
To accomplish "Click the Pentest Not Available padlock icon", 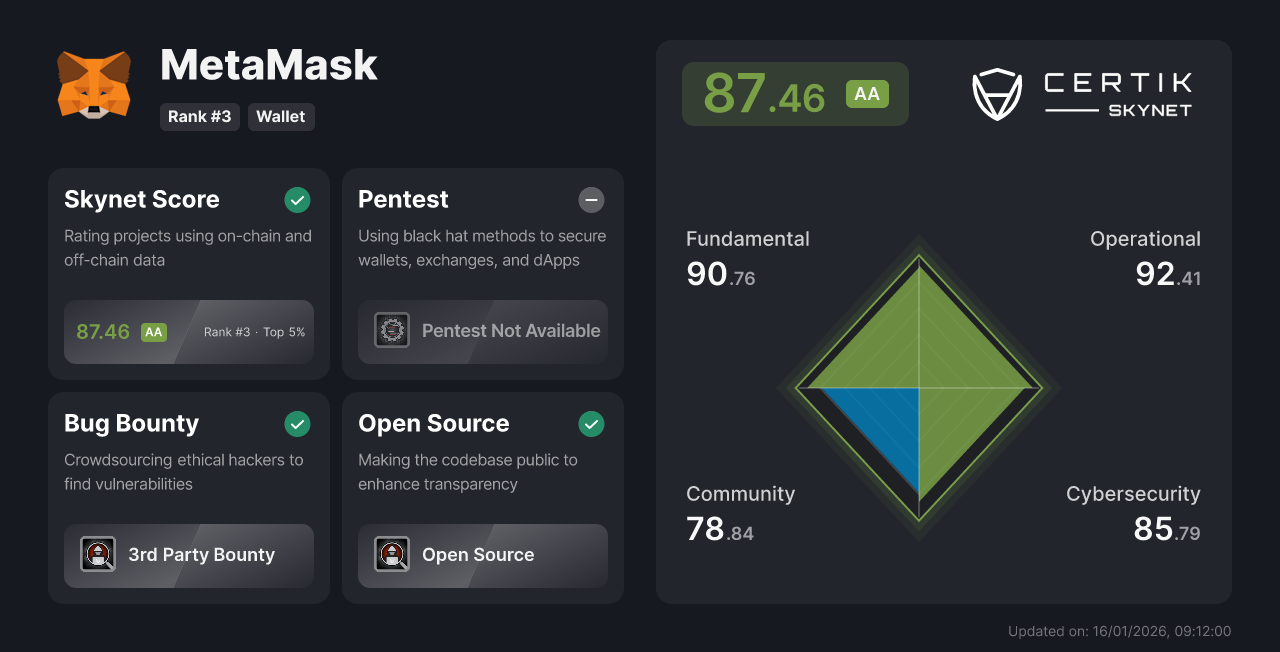I will [391, 330].
